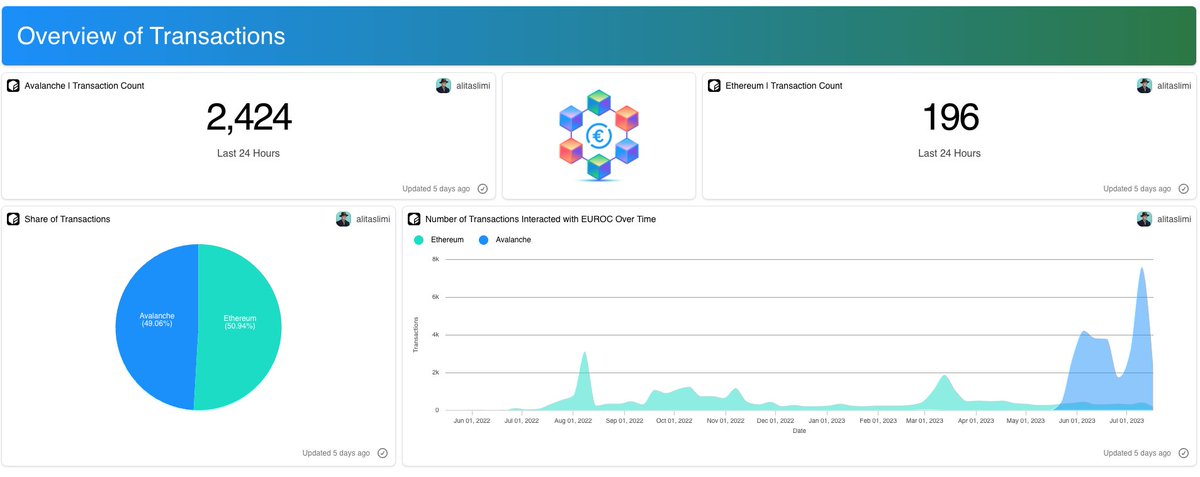Click '4k' y-axis label
The image size is (1200, 477).
(435, 335)
